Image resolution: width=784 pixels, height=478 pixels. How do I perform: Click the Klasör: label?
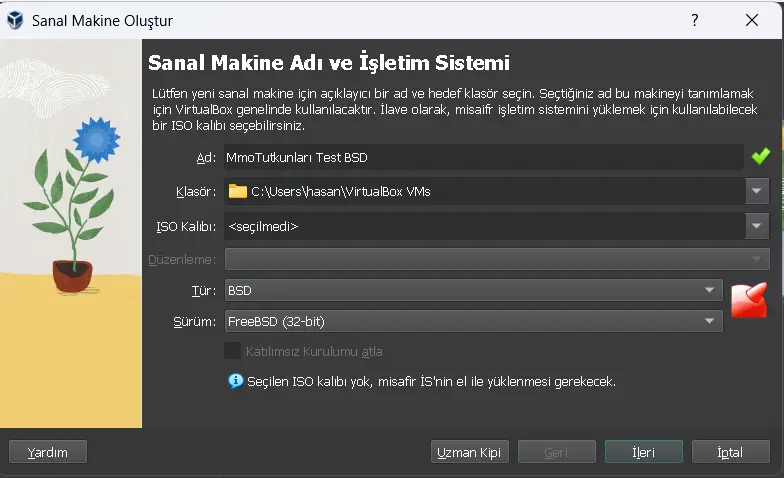coord(196,192)
